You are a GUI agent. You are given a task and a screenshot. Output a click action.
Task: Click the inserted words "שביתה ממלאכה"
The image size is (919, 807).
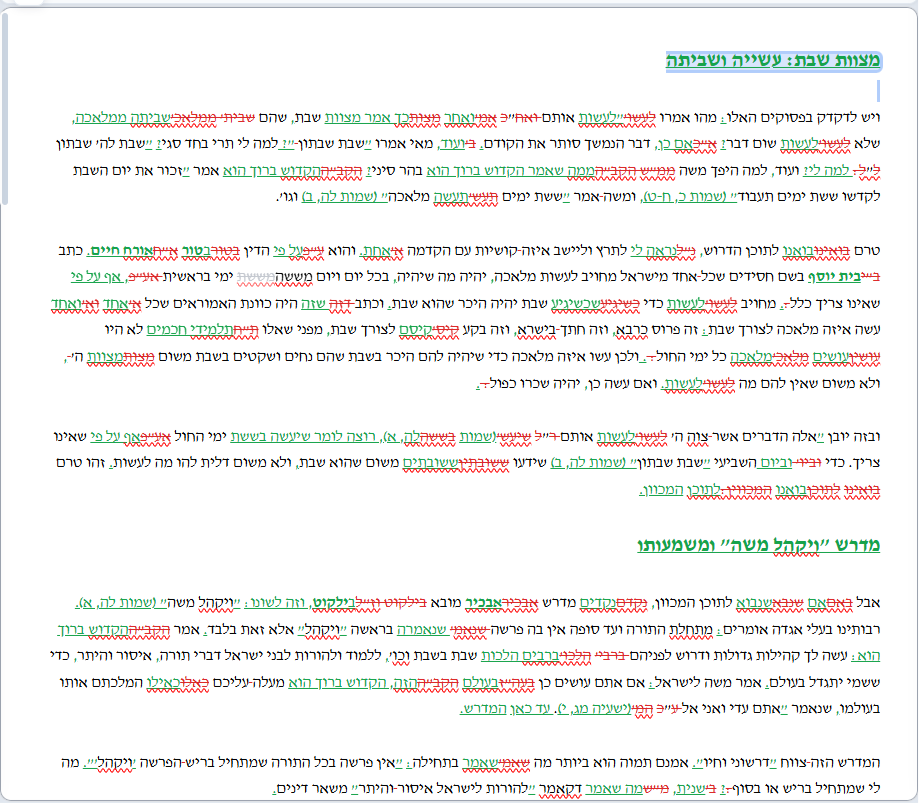pyautogui.click(x=122, y=117)
